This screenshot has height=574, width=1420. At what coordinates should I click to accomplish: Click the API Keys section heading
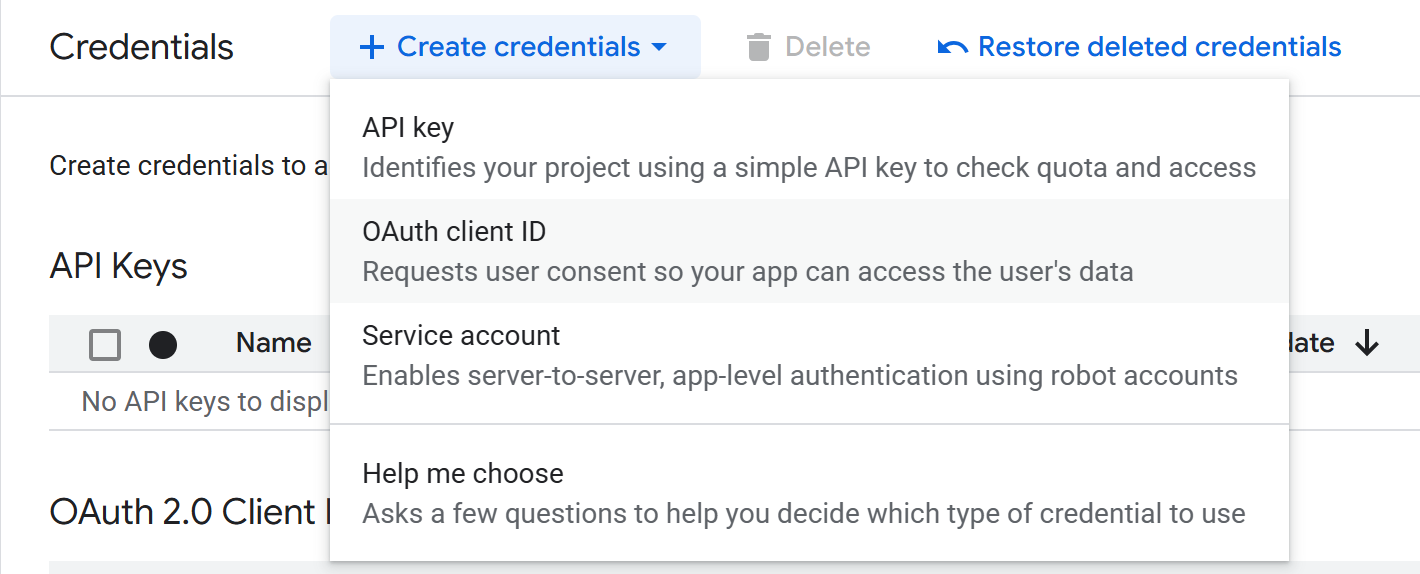pyautogui.click(x=118, y=267)
